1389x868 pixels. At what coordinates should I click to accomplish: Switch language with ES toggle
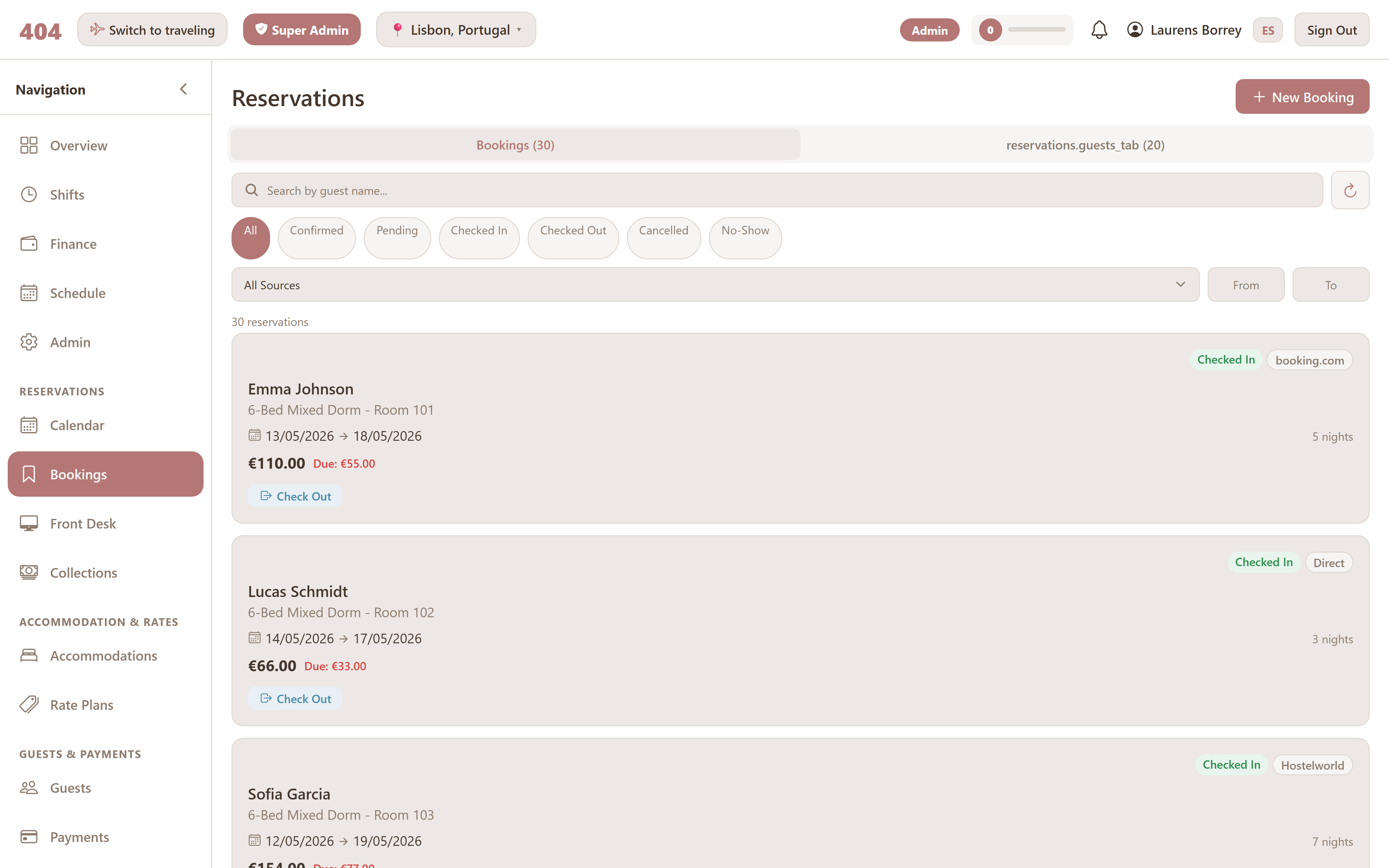(x=1268, y=30)
